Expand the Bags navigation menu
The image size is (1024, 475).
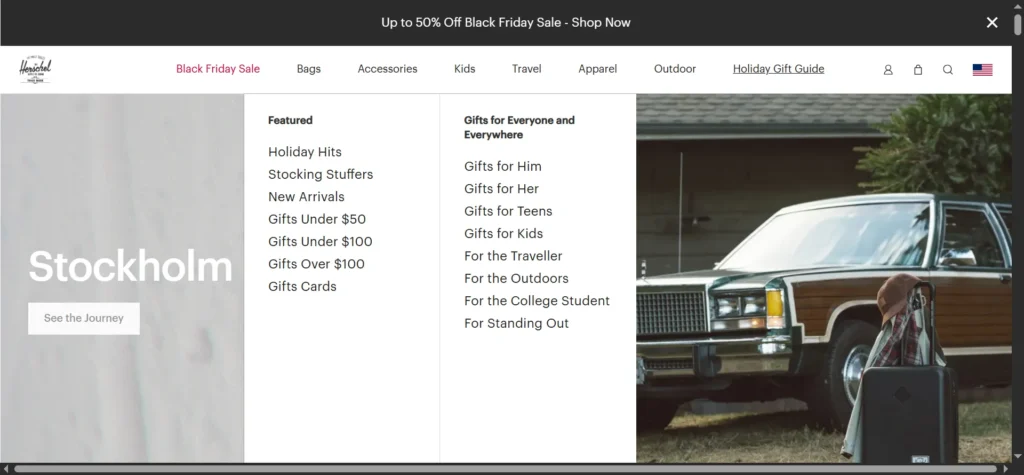[309, 69]
